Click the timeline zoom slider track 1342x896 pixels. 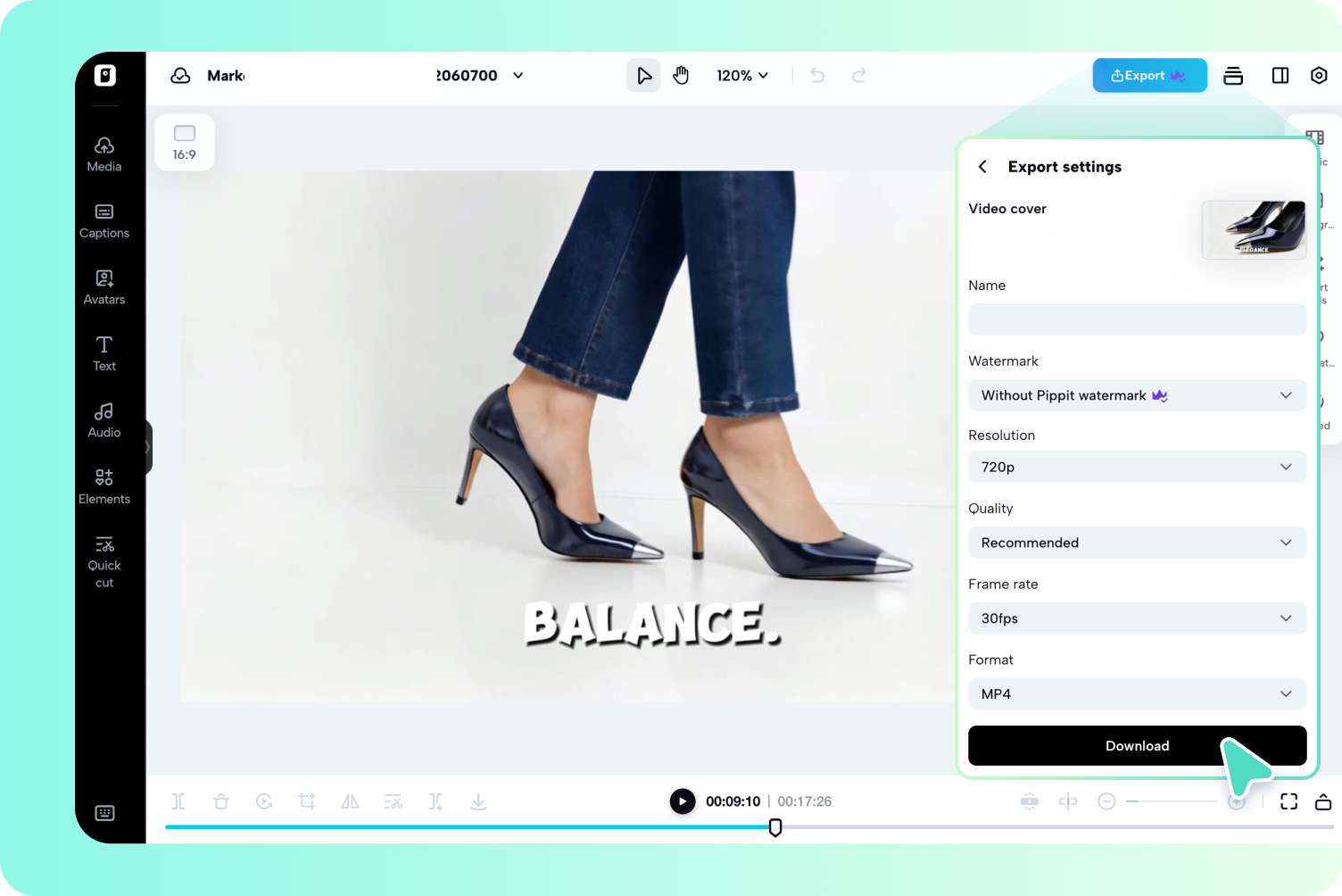tap(1172, 801)
